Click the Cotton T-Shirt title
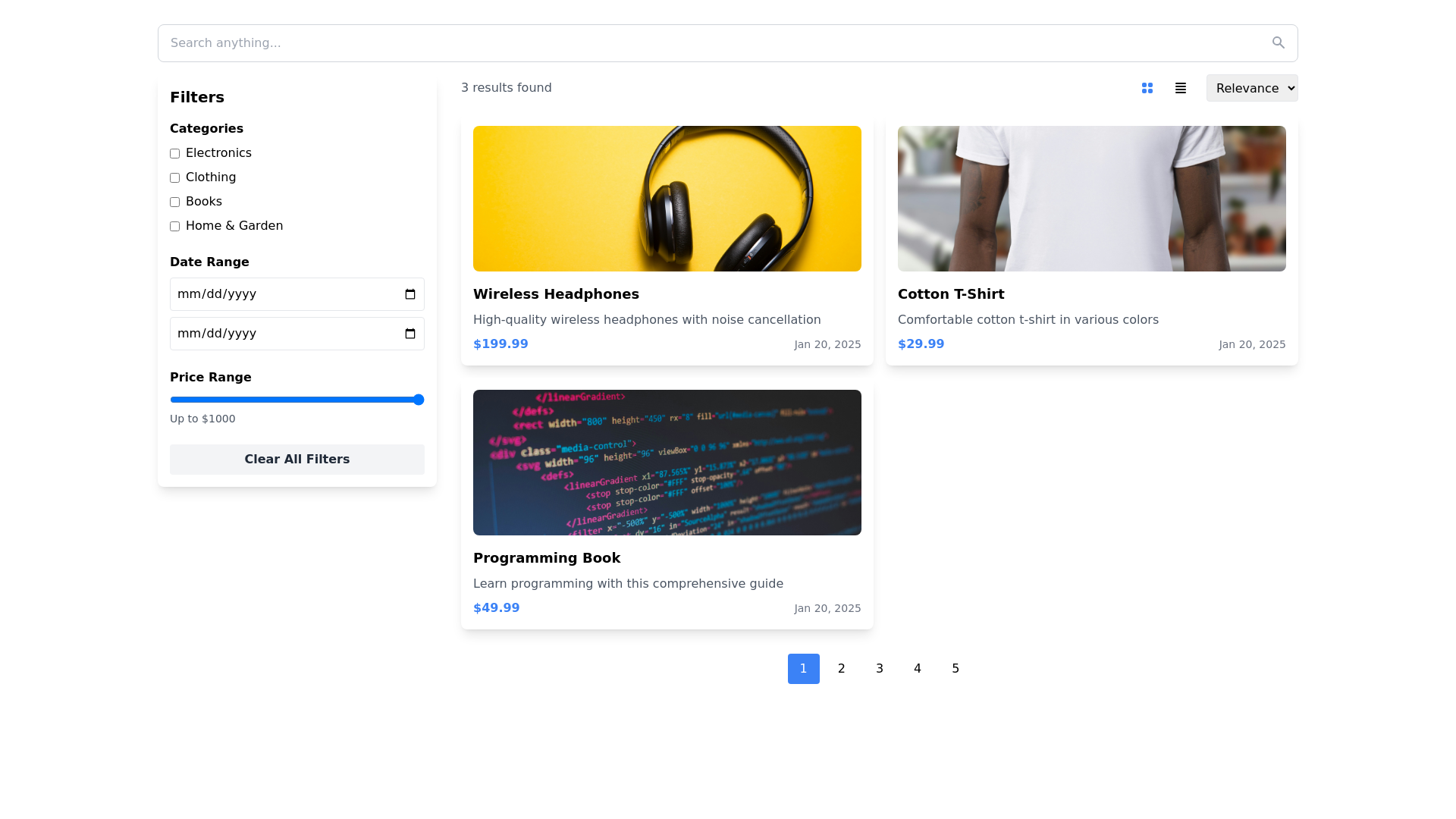 click(x=950, y=294)
